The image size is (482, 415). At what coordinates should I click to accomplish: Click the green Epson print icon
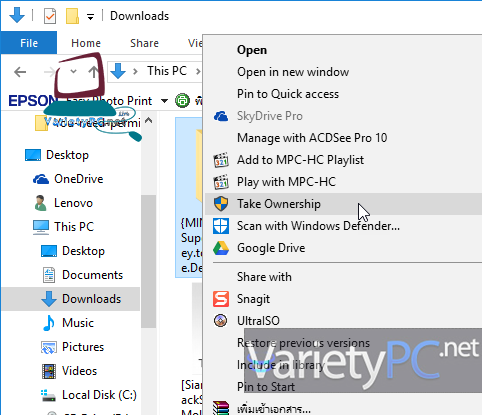coord(182,100)
